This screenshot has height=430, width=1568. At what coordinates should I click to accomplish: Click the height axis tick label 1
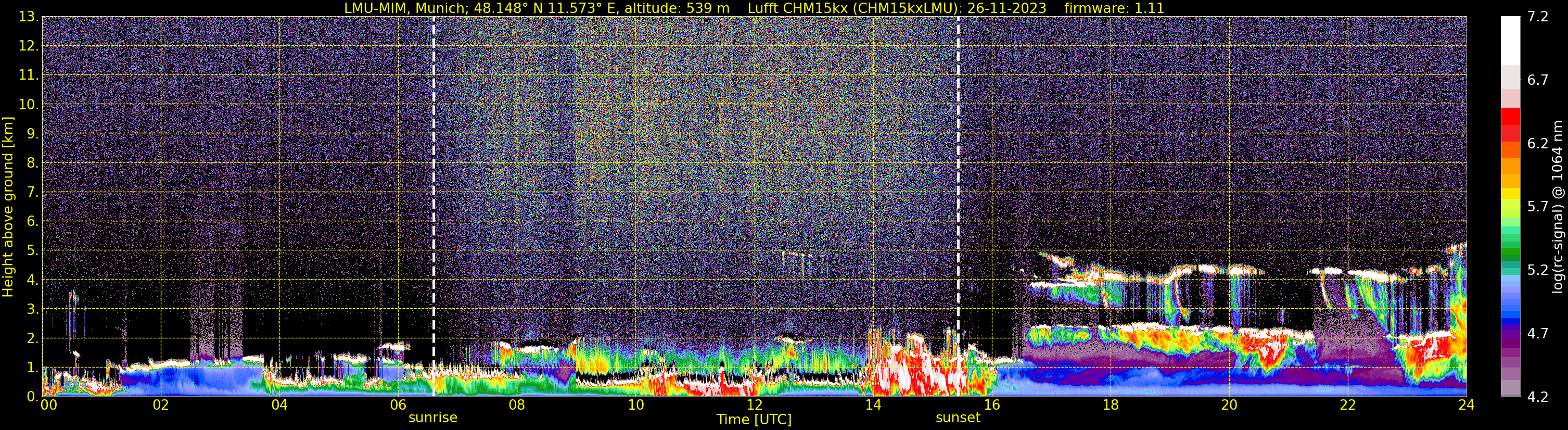[32, 367]
